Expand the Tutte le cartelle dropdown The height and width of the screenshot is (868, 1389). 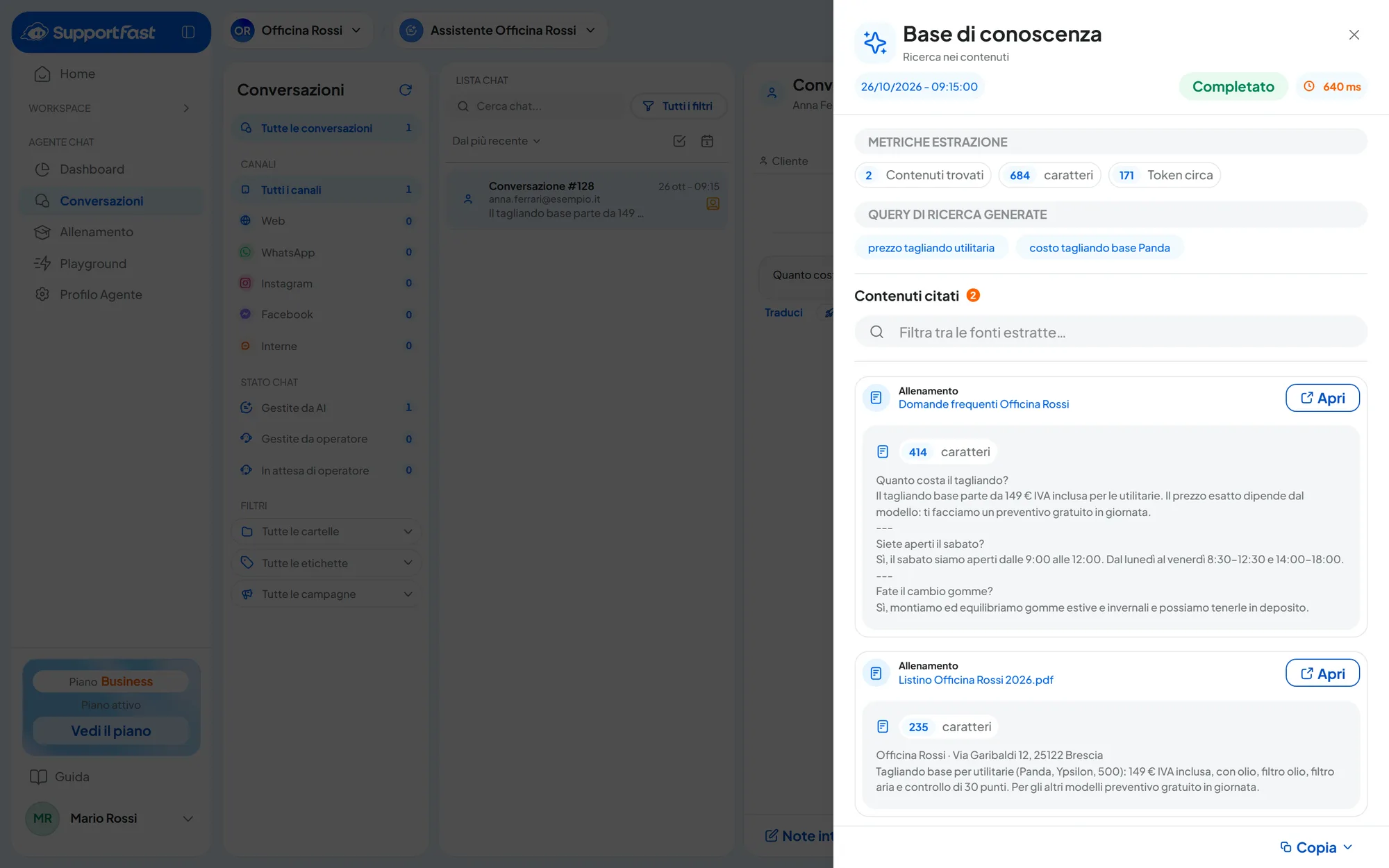326,531
